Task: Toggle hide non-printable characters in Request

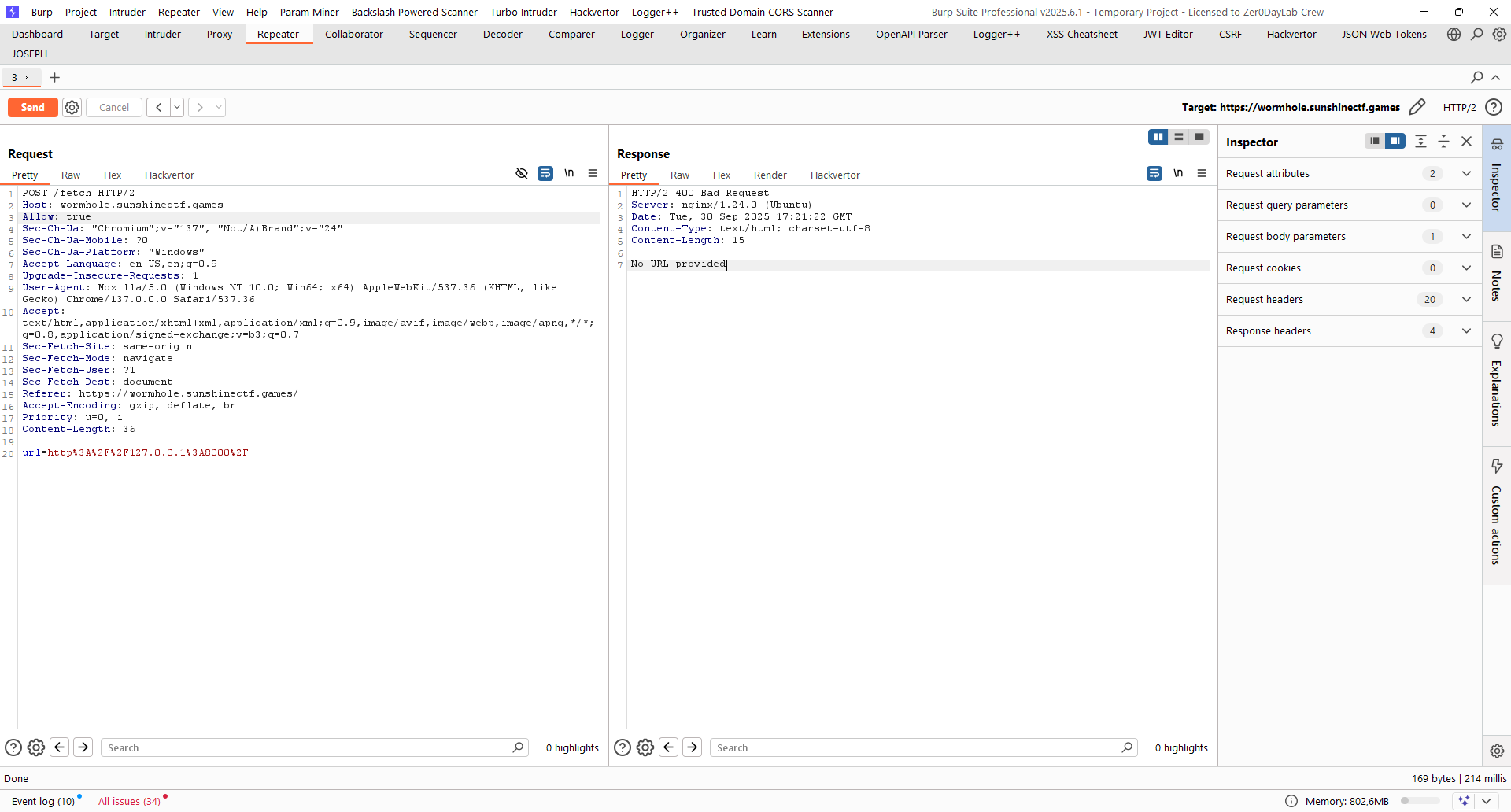Action: (522, 173)
